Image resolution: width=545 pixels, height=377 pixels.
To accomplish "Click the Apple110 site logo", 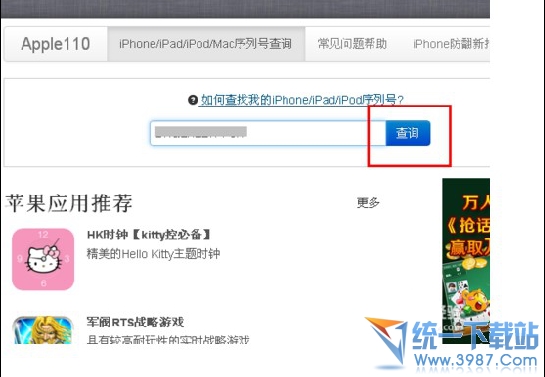I will [x=56, y=44].
